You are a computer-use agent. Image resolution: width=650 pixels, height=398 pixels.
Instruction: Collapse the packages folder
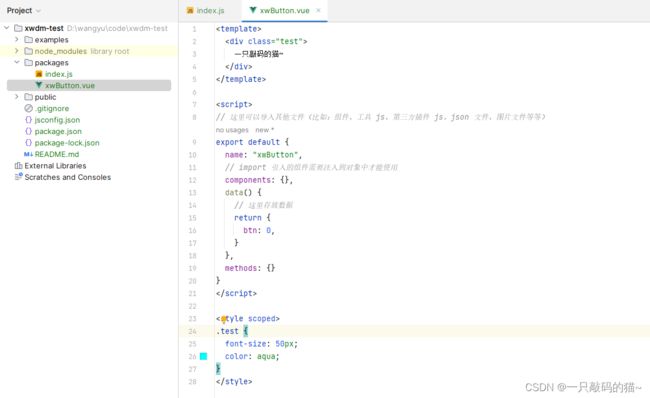coord(17,62)
